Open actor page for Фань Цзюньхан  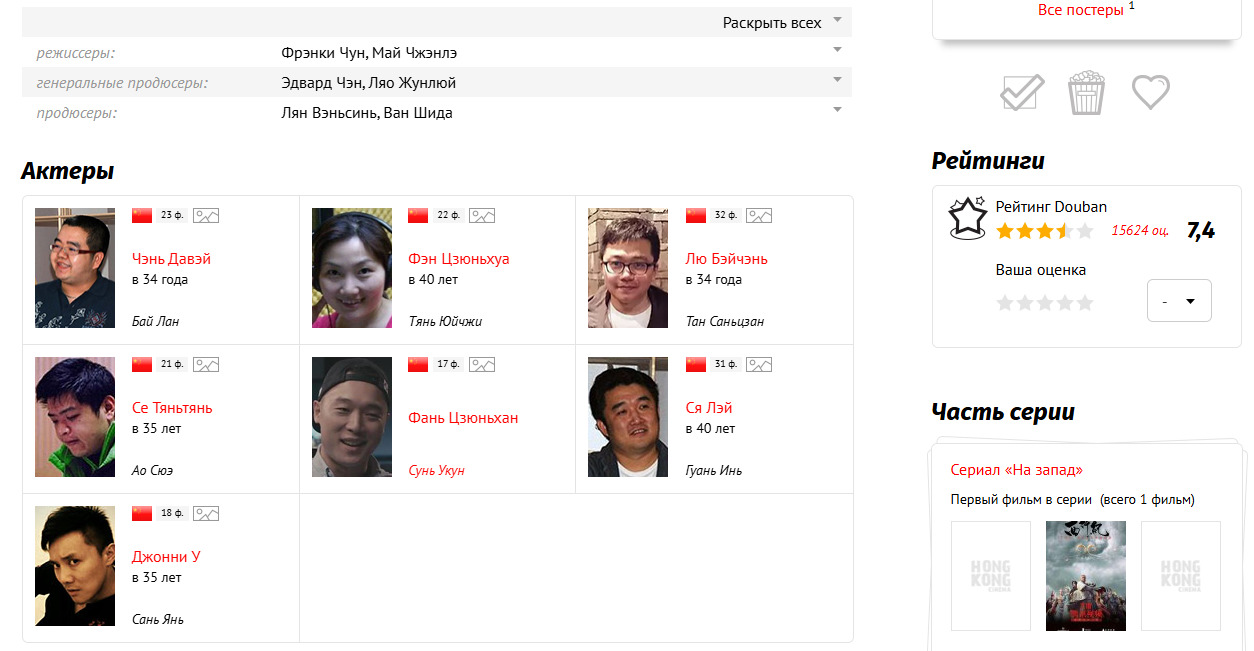tap(463, 418)
